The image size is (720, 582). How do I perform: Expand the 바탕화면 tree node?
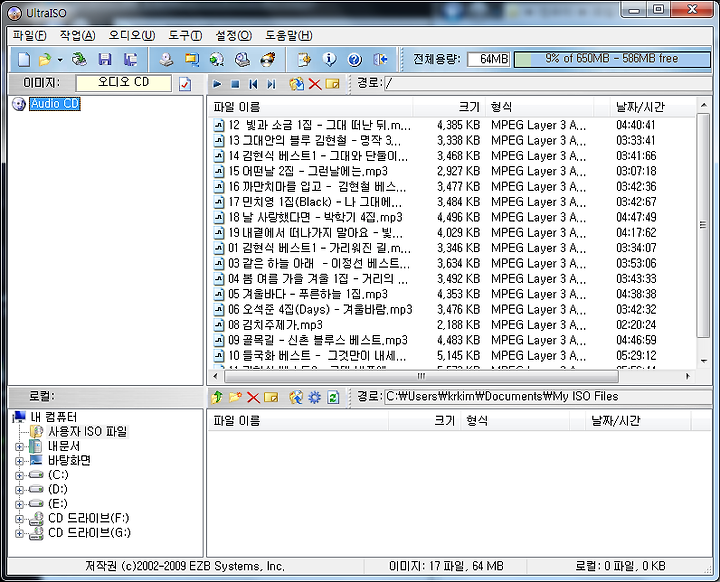[19, 461]
